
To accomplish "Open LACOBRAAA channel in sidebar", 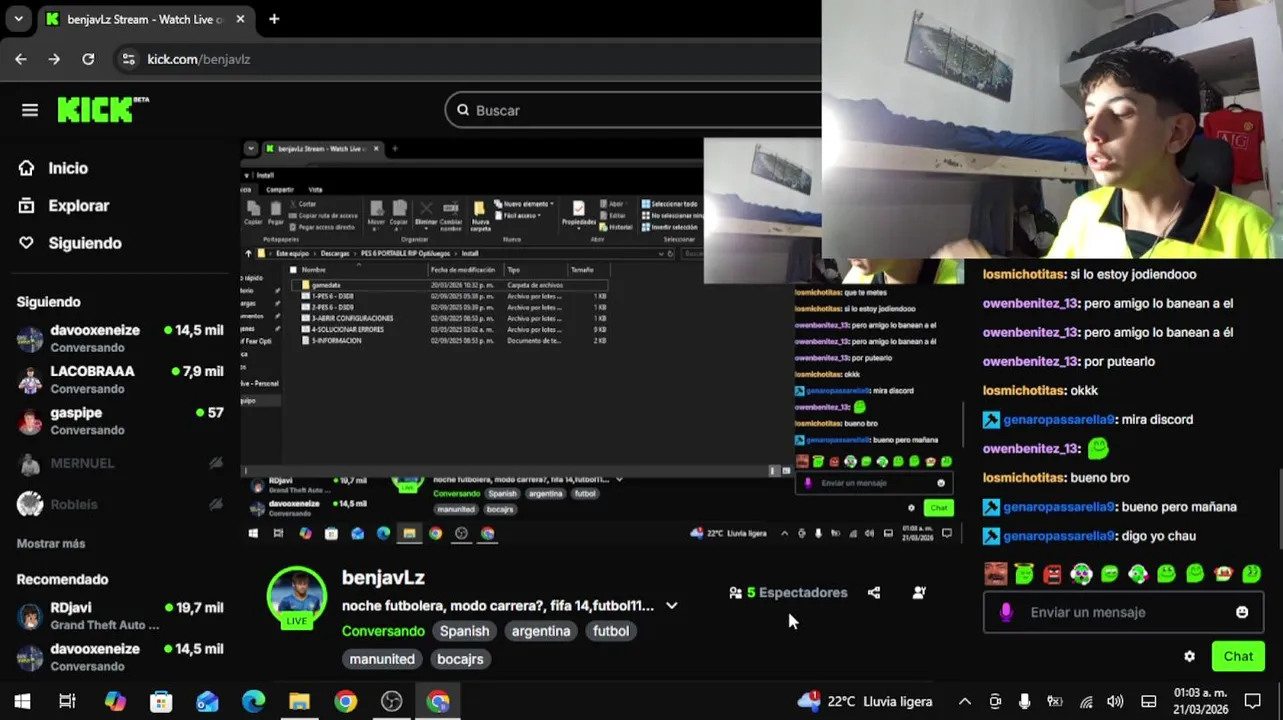I will pos(120,379).
